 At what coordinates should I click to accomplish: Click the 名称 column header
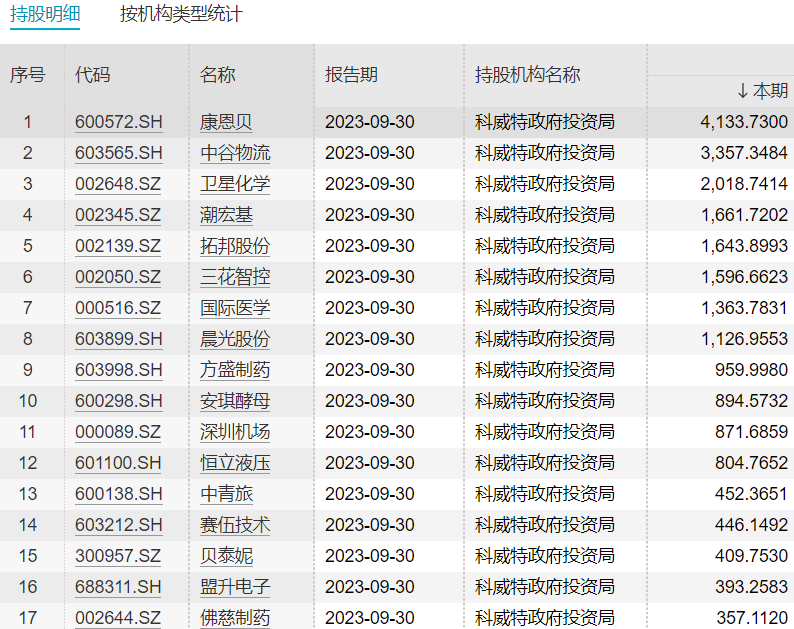click(218, 75)
